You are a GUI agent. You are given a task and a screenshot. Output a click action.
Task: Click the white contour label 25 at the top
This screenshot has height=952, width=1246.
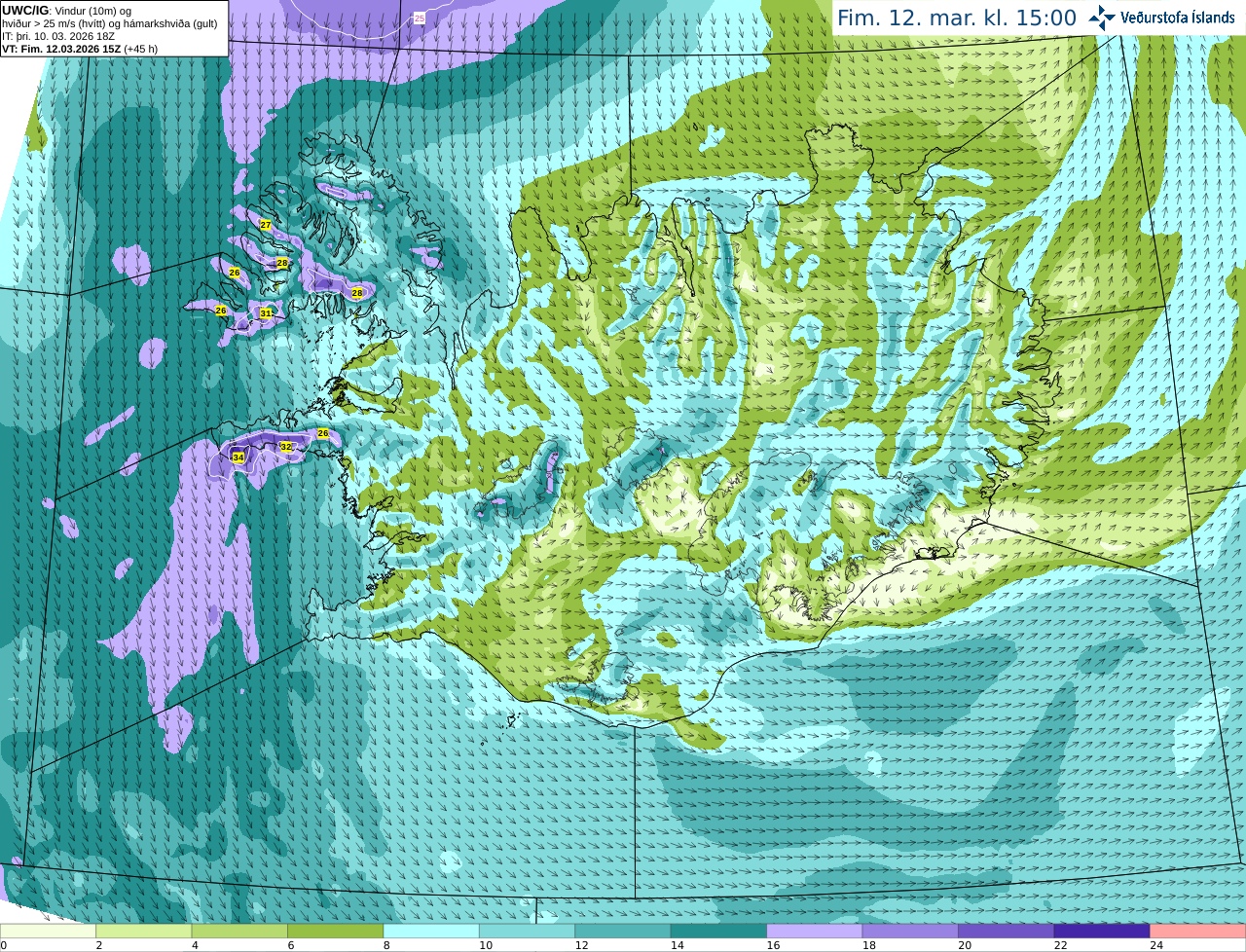coord(420,18)
